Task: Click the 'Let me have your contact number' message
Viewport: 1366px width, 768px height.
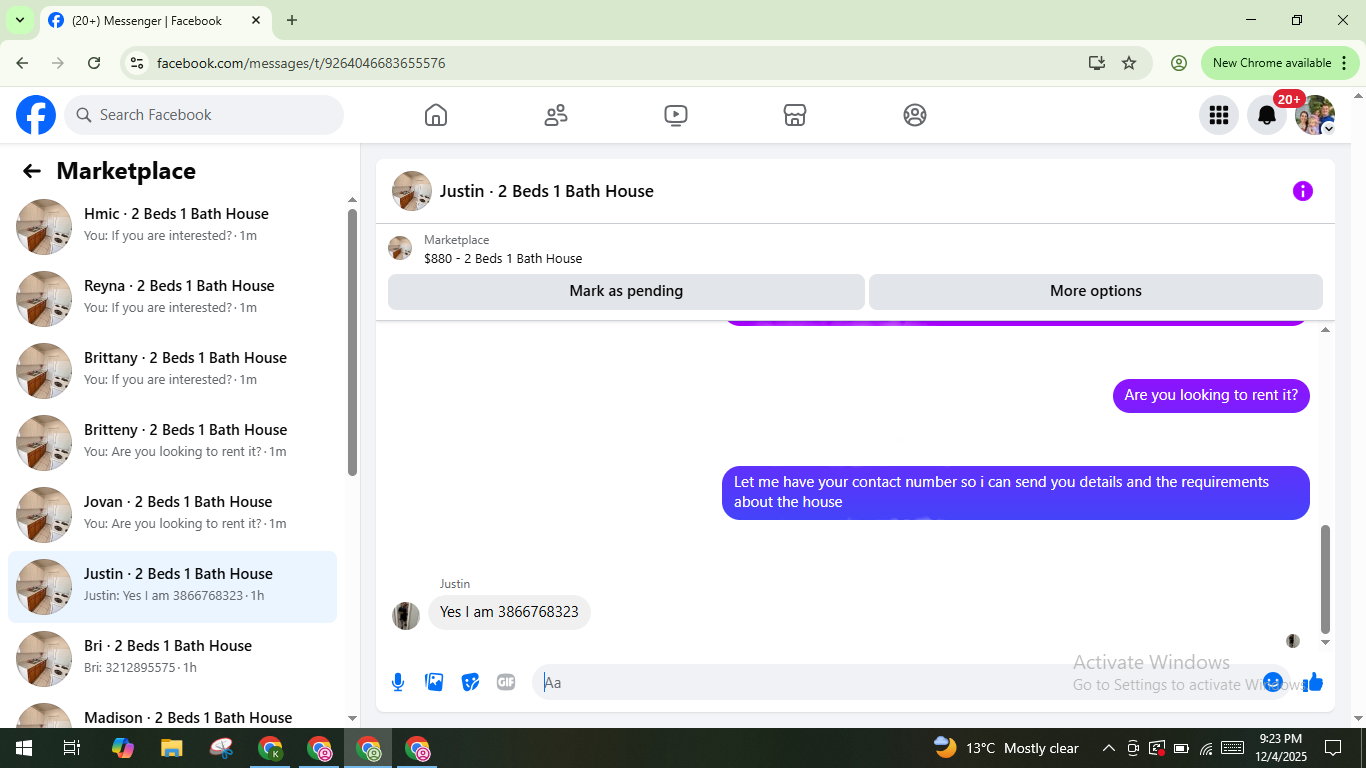Action: (x=1016, y=492)
